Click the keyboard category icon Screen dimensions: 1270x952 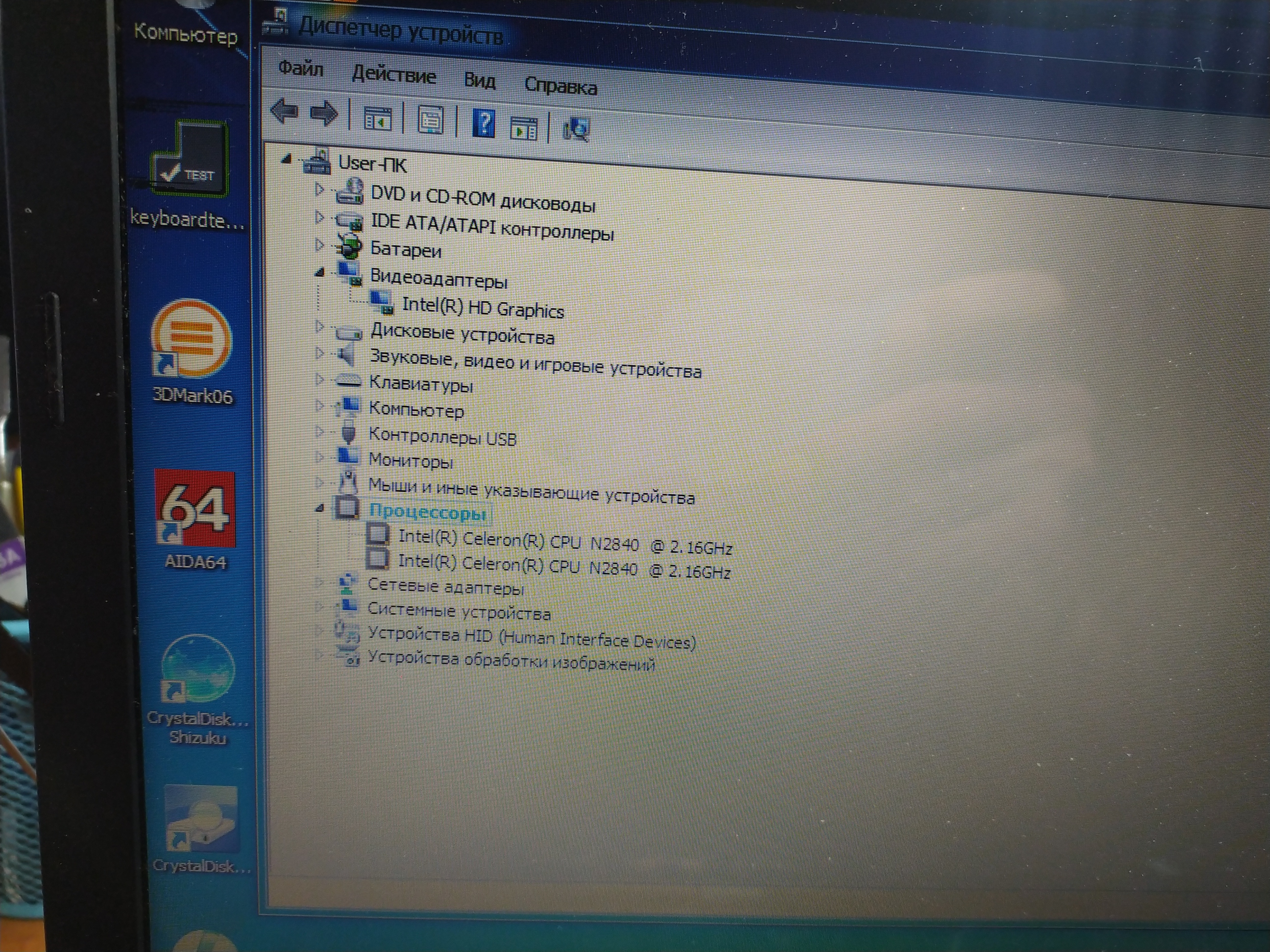tap(348, 380)
